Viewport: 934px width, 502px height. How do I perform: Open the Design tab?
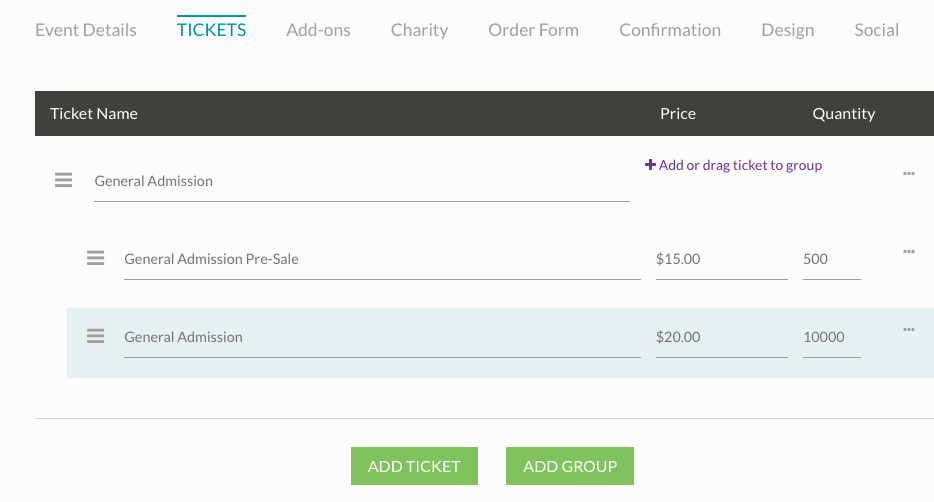[x=787, y=30]
